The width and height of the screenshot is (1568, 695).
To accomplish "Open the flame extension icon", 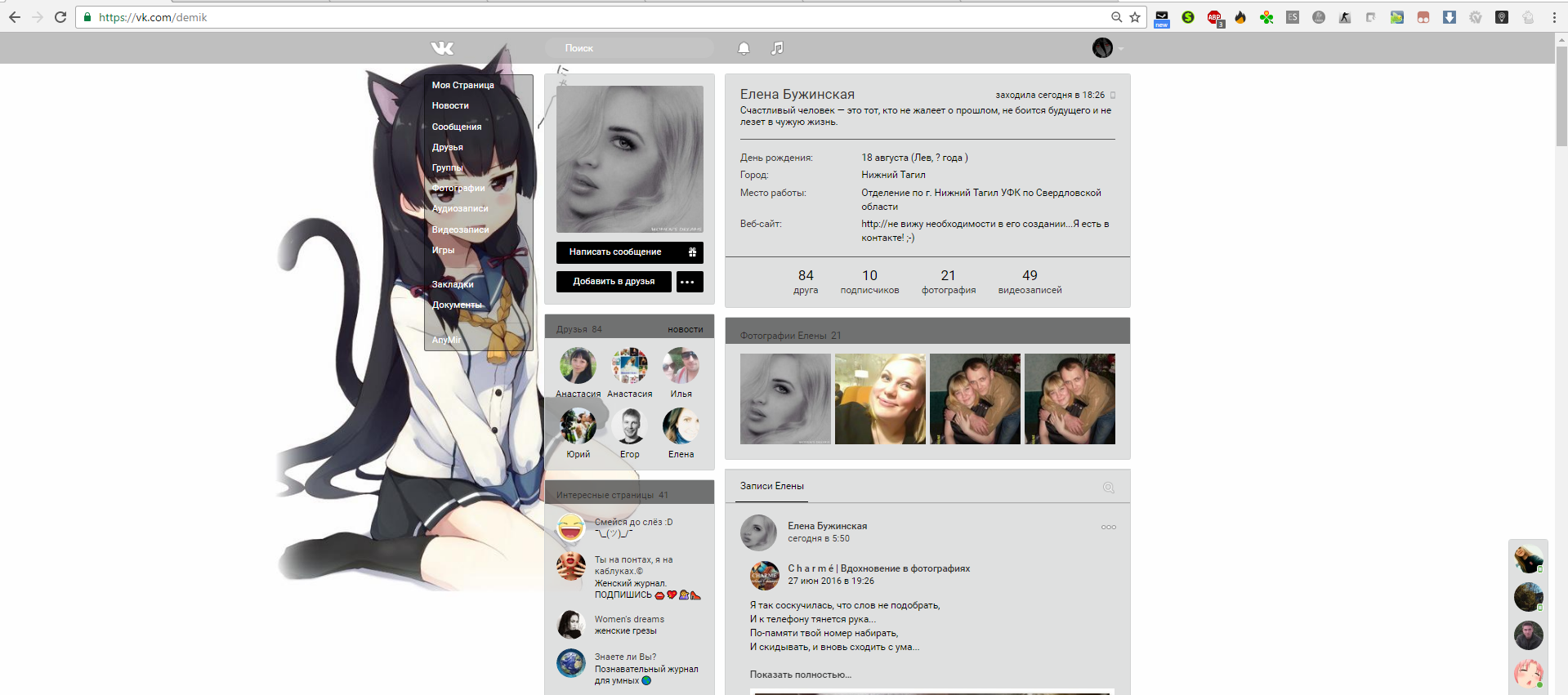I will pyautogui.click(x=1240, y=17).
